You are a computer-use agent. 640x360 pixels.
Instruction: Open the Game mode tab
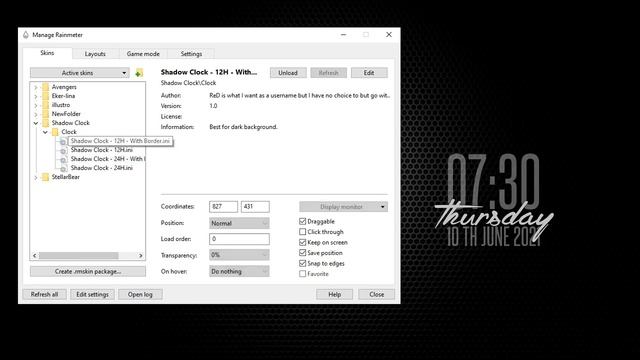tap(143, 54)
